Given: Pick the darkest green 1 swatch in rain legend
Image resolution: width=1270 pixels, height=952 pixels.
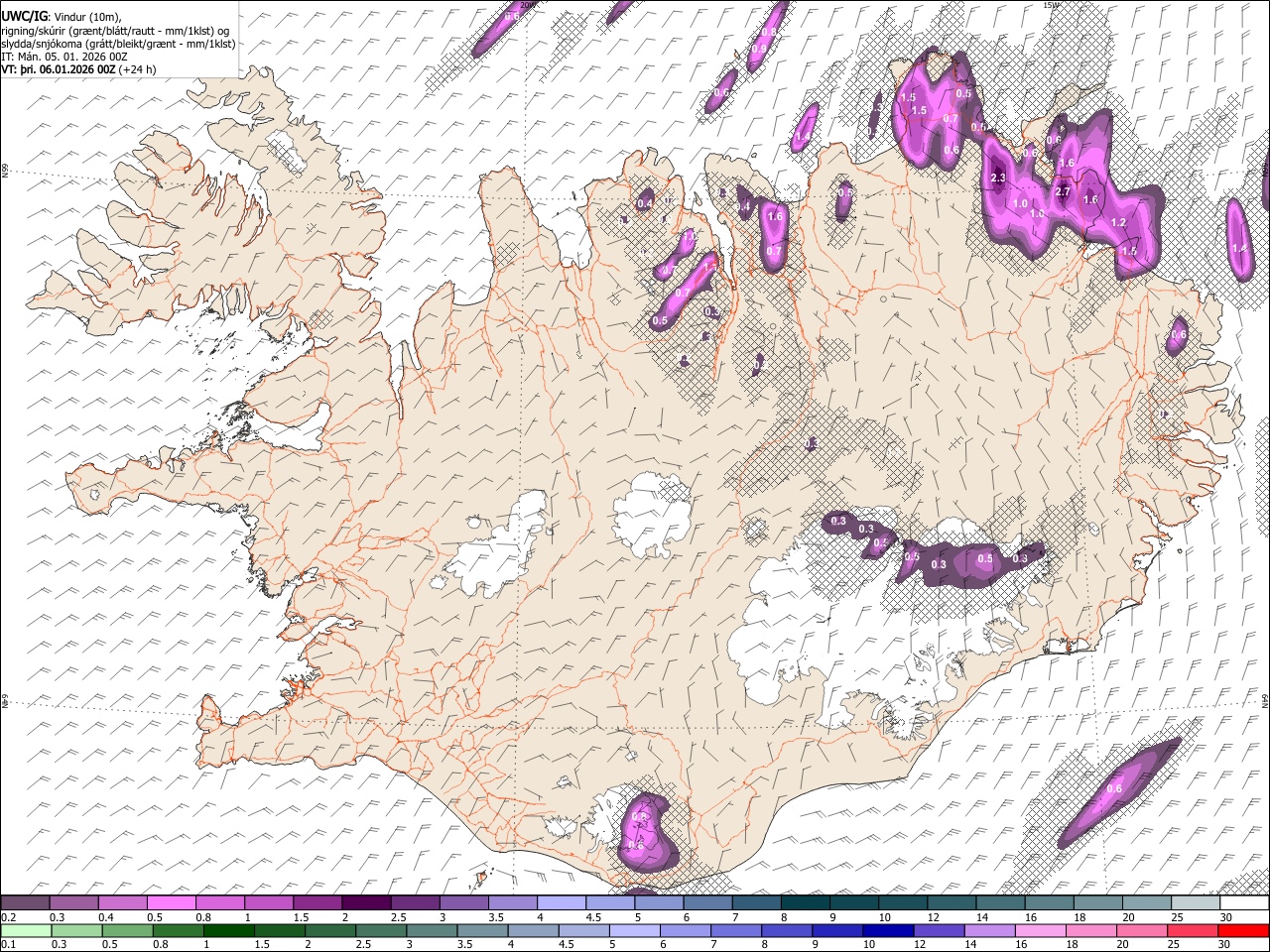Looking at the screenshot, I should point(228,930).
